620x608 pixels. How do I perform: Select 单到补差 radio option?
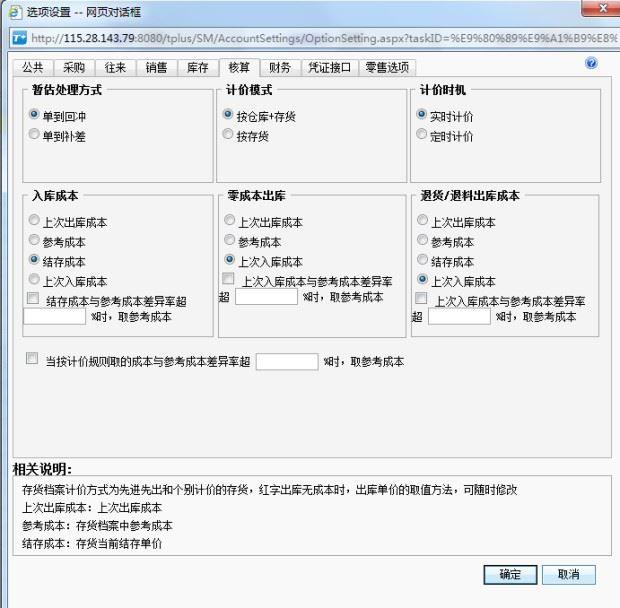pyautogui.click(x=34, y=134)
